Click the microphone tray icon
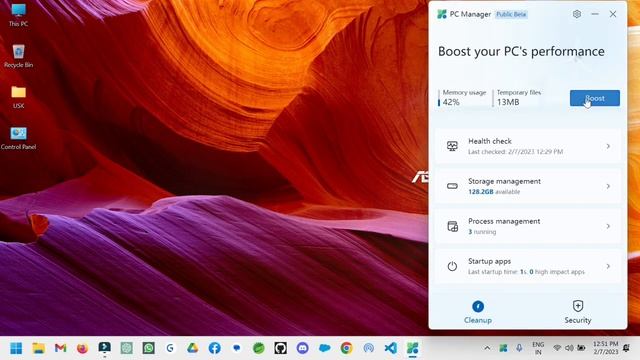 (519, 348)
